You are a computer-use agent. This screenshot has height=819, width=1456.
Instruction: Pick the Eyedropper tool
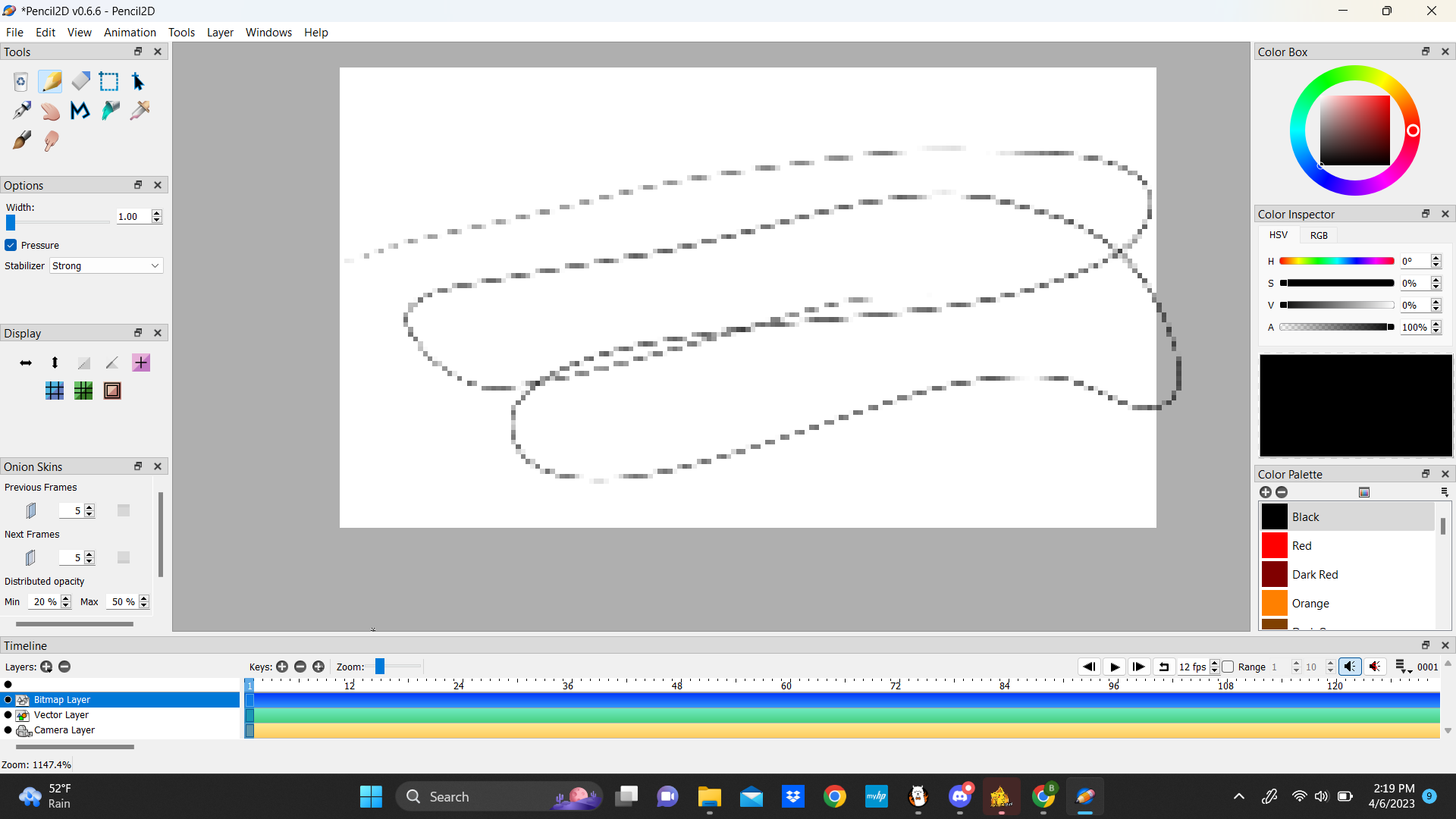point(140,111)
